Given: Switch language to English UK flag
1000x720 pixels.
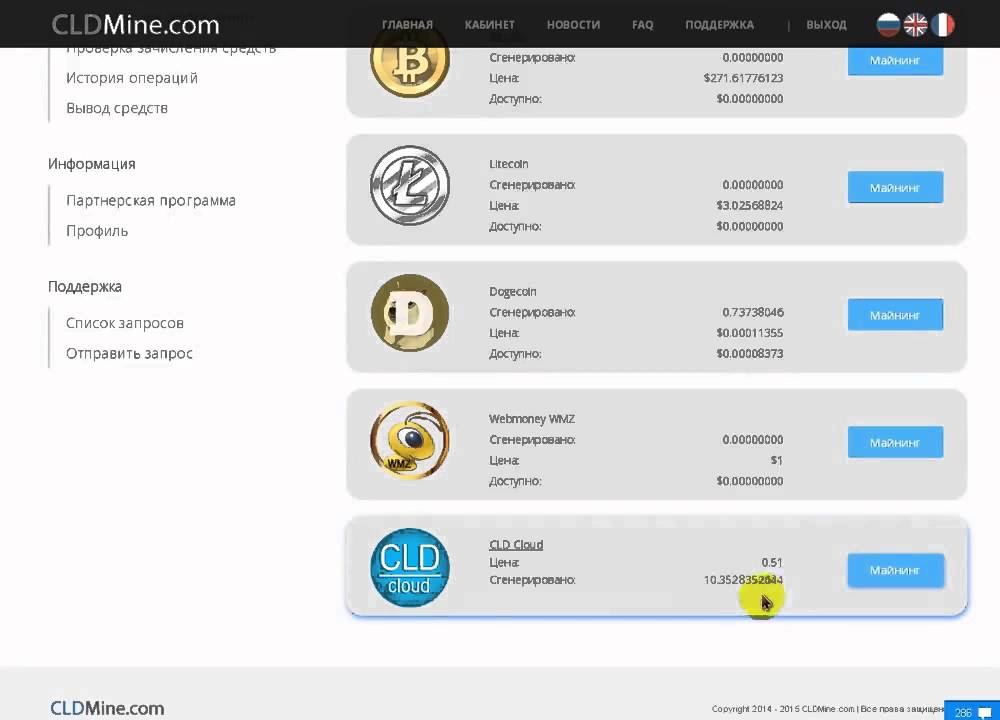Looking at the screenshot, I should tap(915, 25).
